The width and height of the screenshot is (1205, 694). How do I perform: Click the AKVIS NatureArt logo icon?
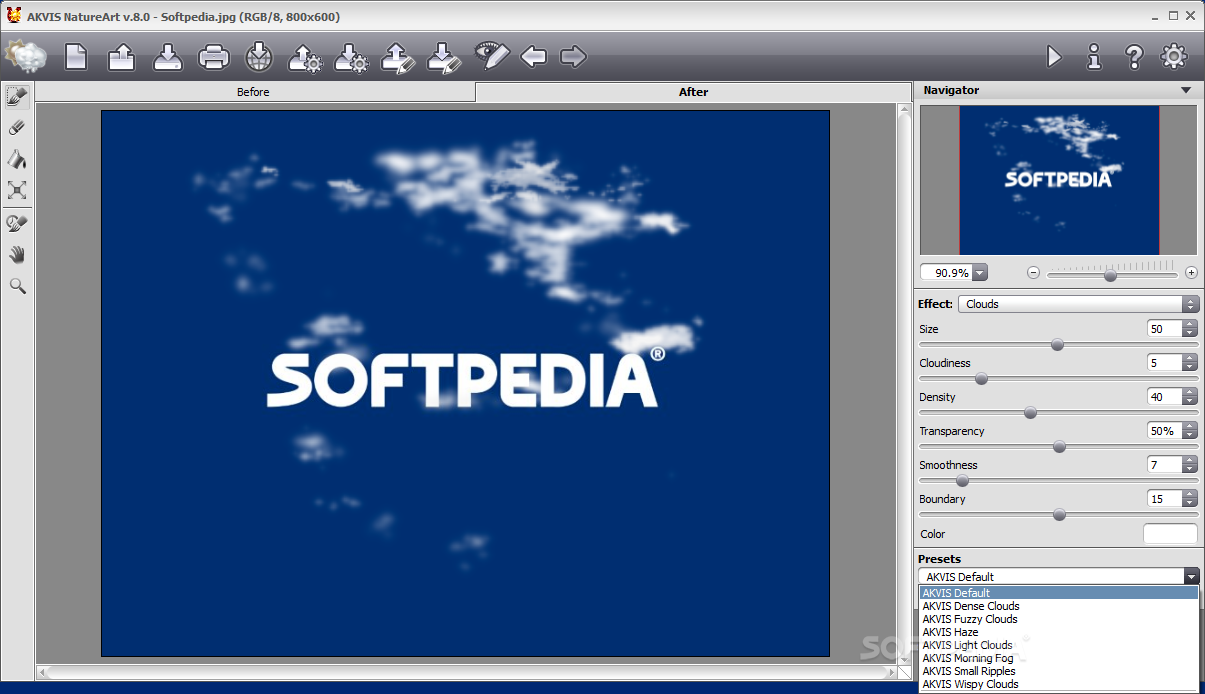25,56
